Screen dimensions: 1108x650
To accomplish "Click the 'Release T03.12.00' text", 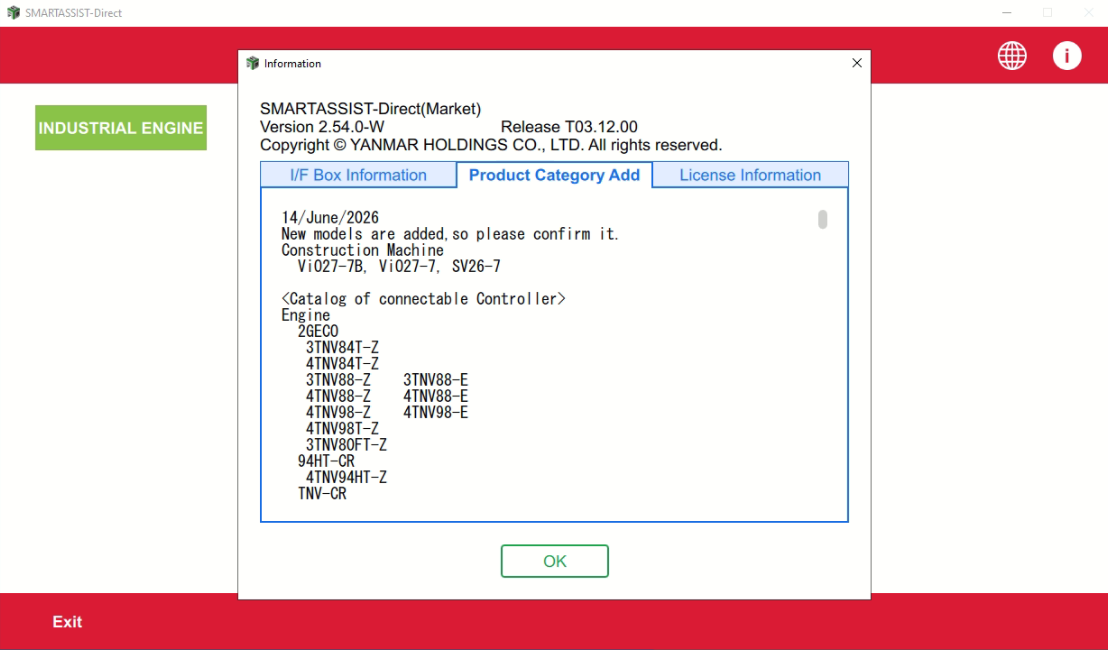I will tap(569, 127).
